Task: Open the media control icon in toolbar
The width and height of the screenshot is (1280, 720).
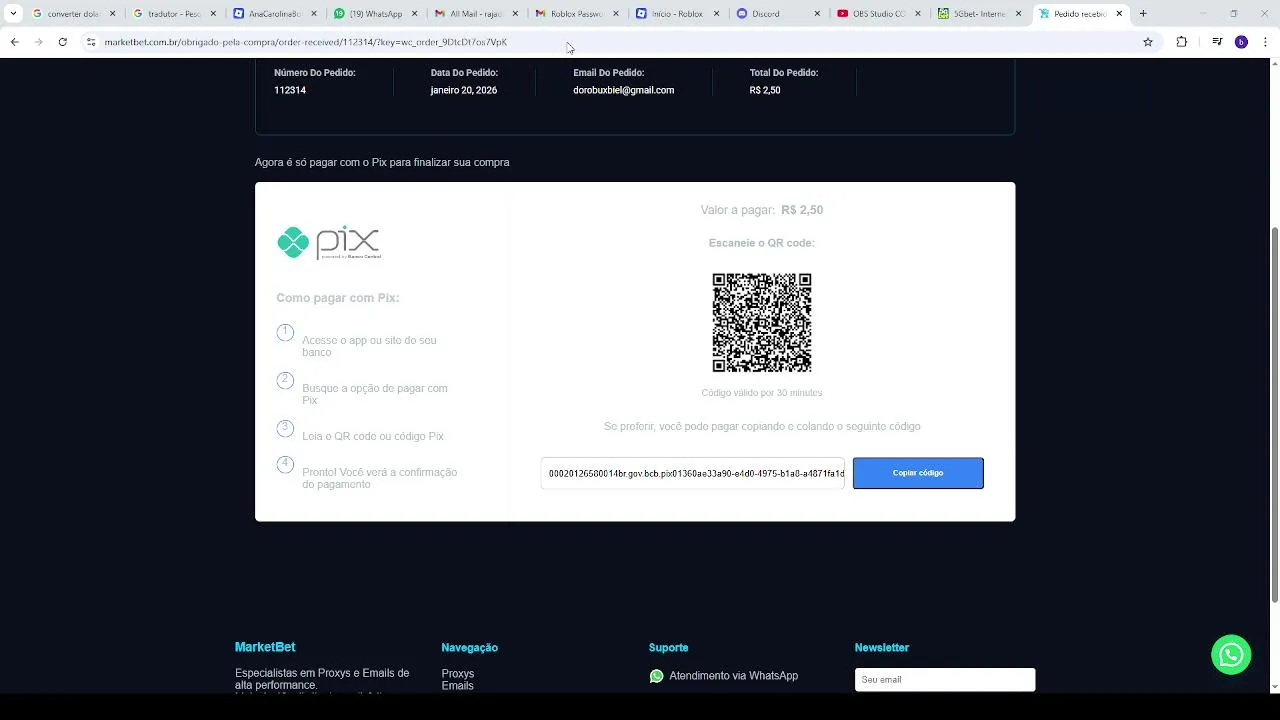Action: click(x=1217, y=42)
